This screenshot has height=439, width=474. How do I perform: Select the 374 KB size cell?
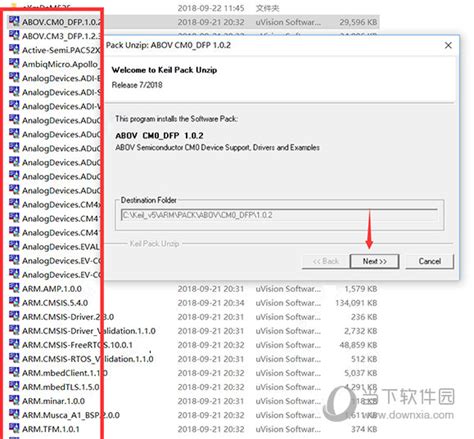(x=364, y=429)
